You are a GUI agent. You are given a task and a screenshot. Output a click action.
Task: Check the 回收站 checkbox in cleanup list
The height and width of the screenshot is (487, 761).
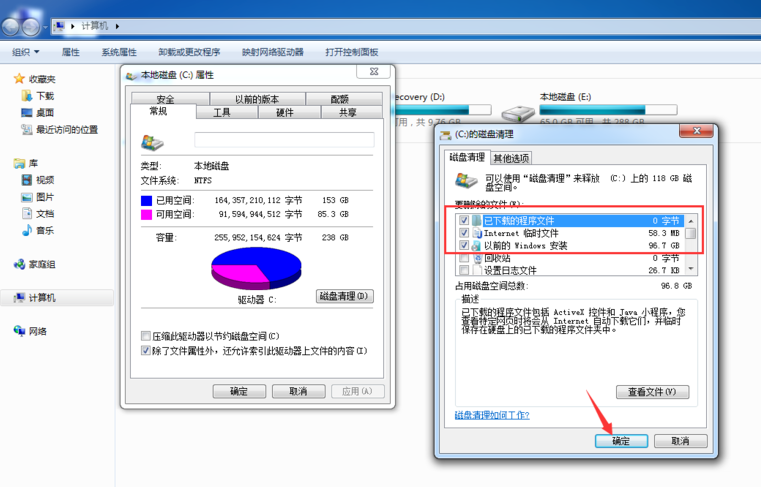coord(463,258)
